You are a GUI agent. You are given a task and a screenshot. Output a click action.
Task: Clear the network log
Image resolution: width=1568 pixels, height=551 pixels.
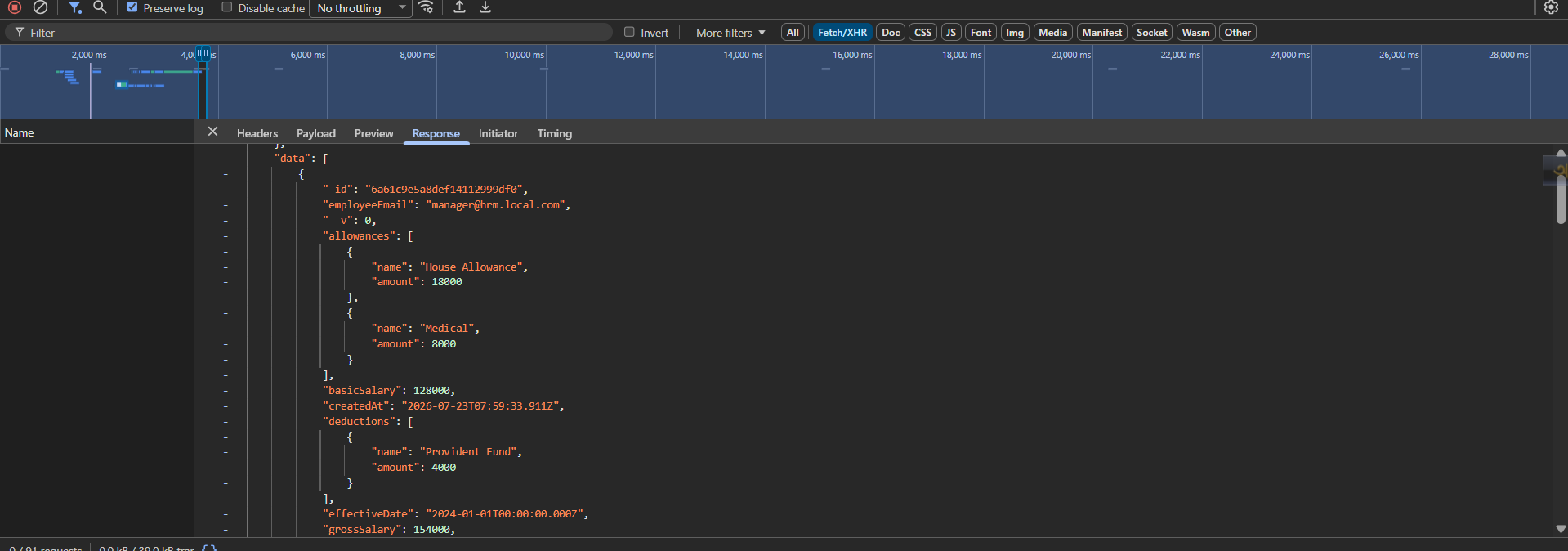click(40, 7)
